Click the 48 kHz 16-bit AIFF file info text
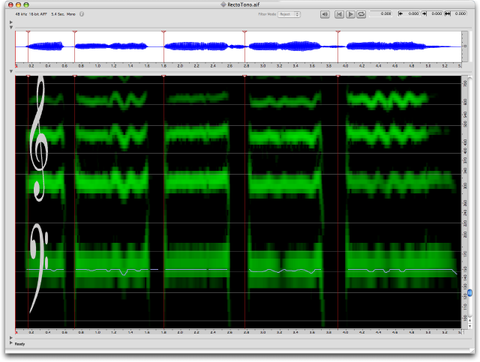Image resolution: width=480 pixels, height=362 pixels. click(31, 14)
